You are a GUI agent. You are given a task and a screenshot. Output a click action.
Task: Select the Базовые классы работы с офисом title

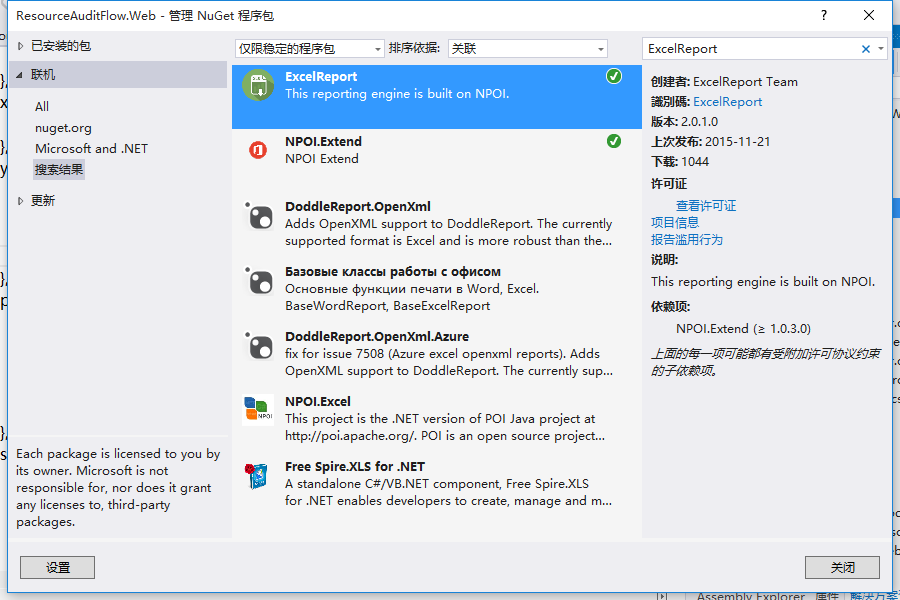[393, 271]
